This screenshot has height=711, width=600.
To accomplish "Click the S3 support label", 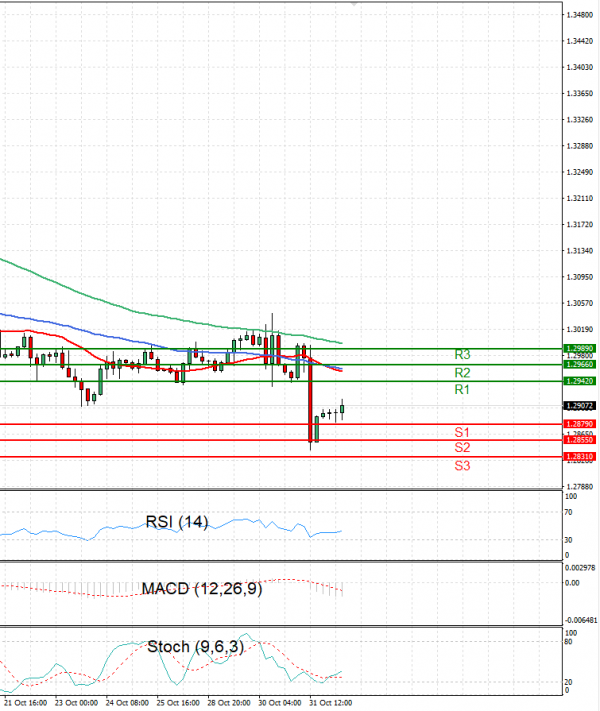I will 462,466.
